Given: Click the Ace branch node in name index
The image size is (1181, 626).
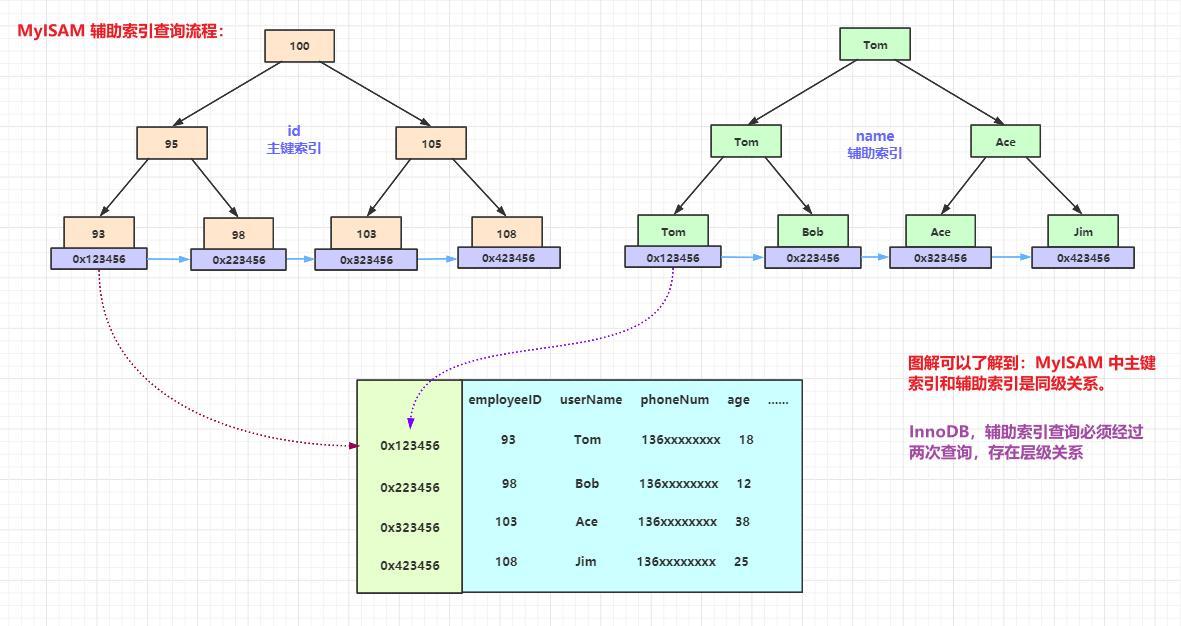Looking at the screenshot, I should point(1004,141).
